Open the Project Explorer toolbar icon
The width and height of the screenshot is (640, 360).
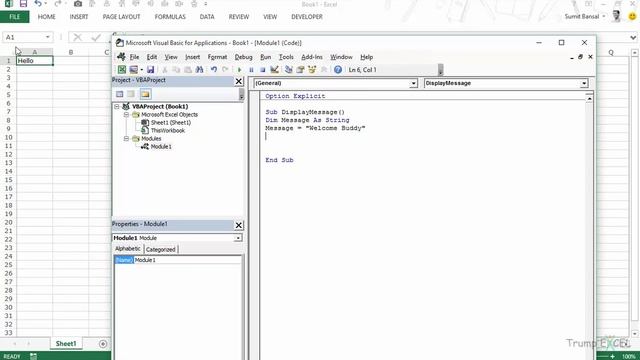click(x=289, y=70)
